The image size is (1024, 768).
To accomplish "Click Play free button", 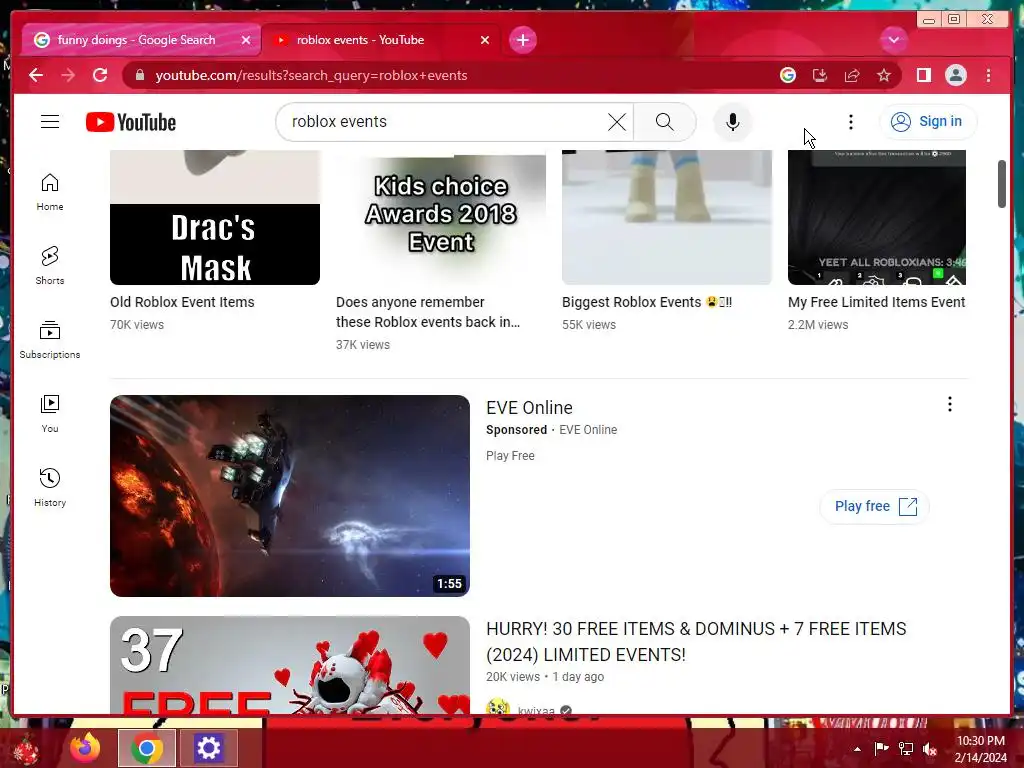I will [x=874, y=506].
